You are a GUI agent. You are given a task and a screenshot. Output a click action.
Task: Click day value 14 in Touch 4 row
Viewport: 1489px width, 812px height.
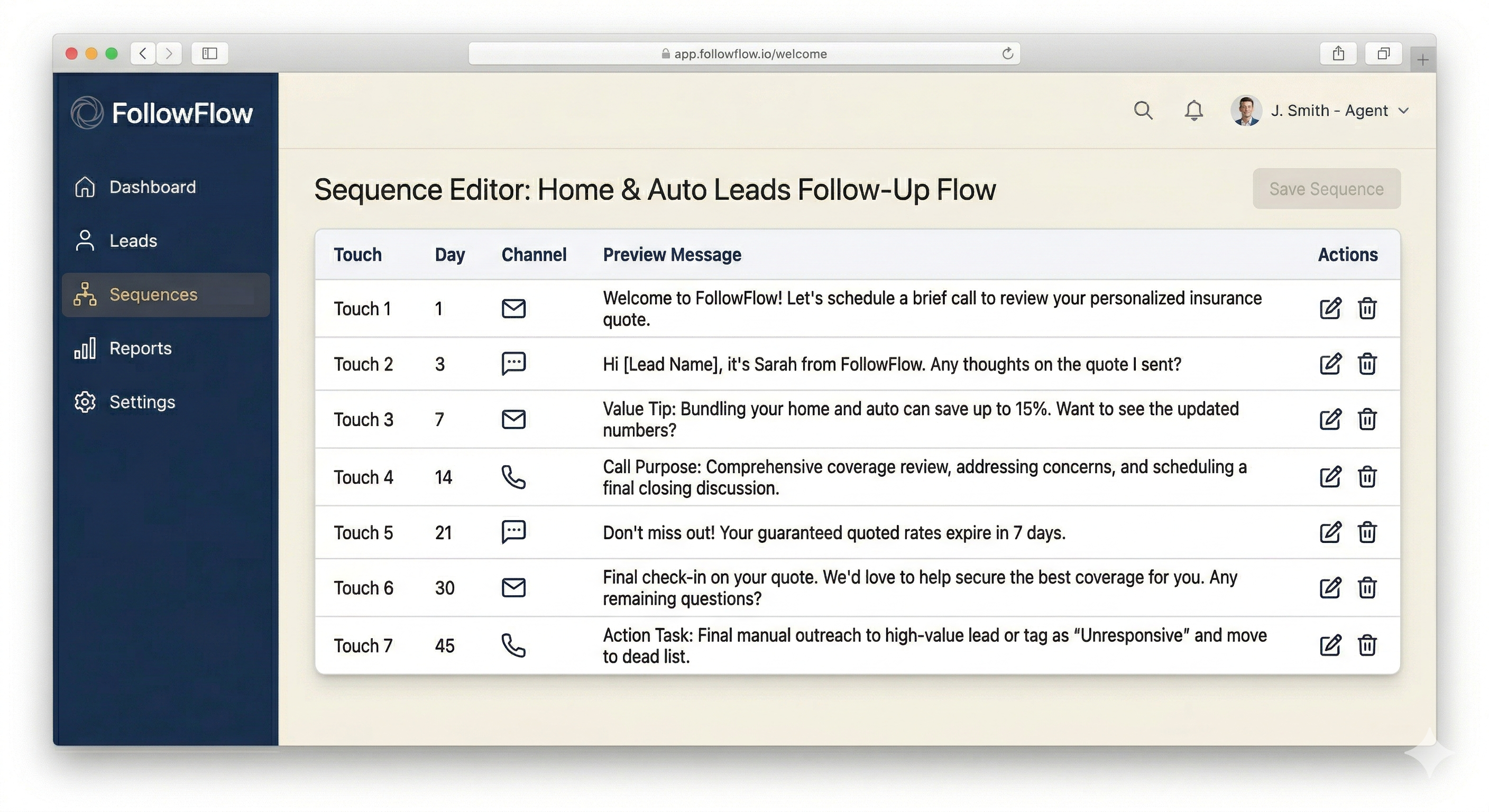(x=443, y=477)
